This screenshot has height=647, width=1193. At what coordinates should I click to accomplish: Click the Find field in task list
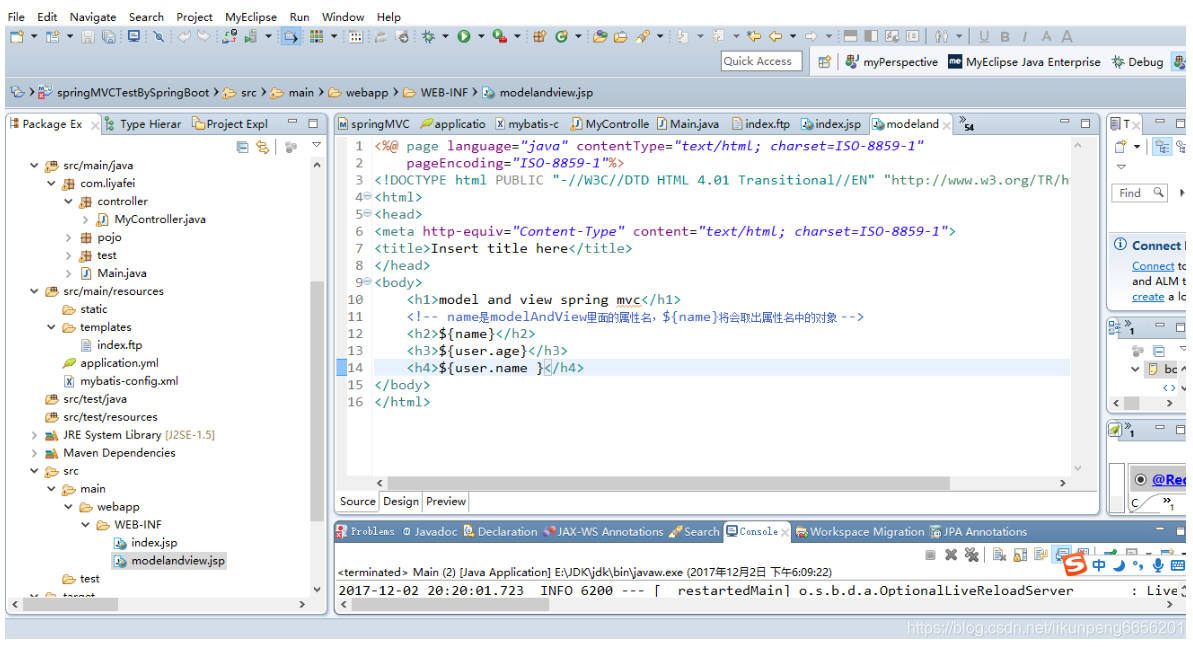tap(1138, 193)
